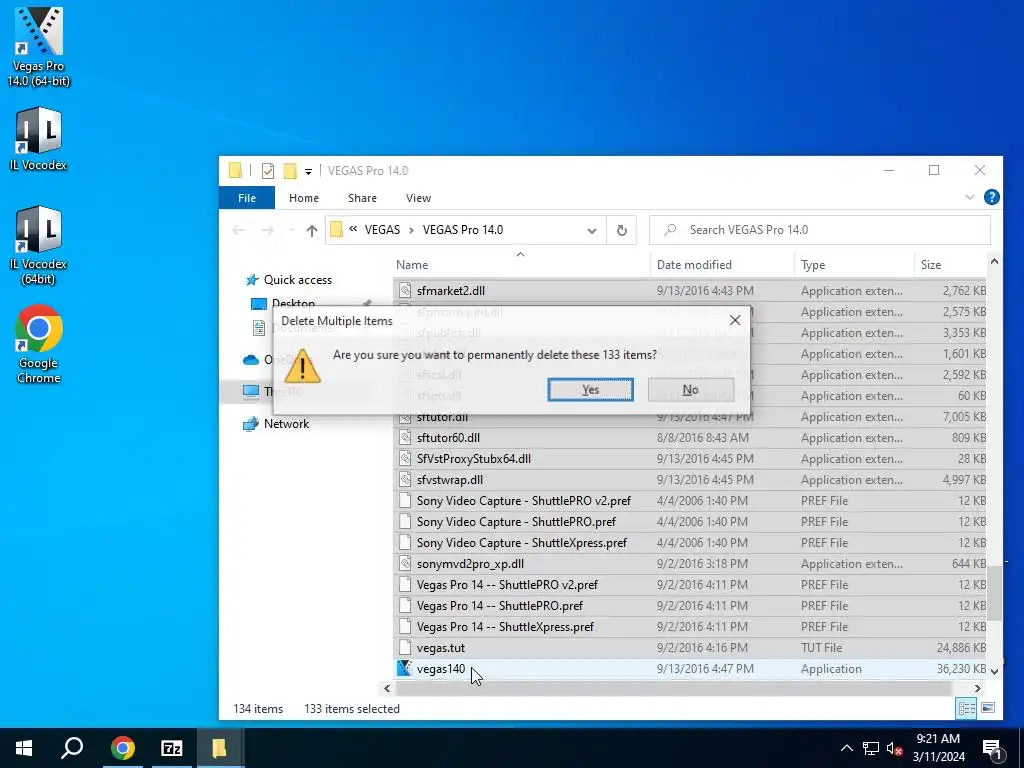Expand address bar history dropdown

[592, 231]
